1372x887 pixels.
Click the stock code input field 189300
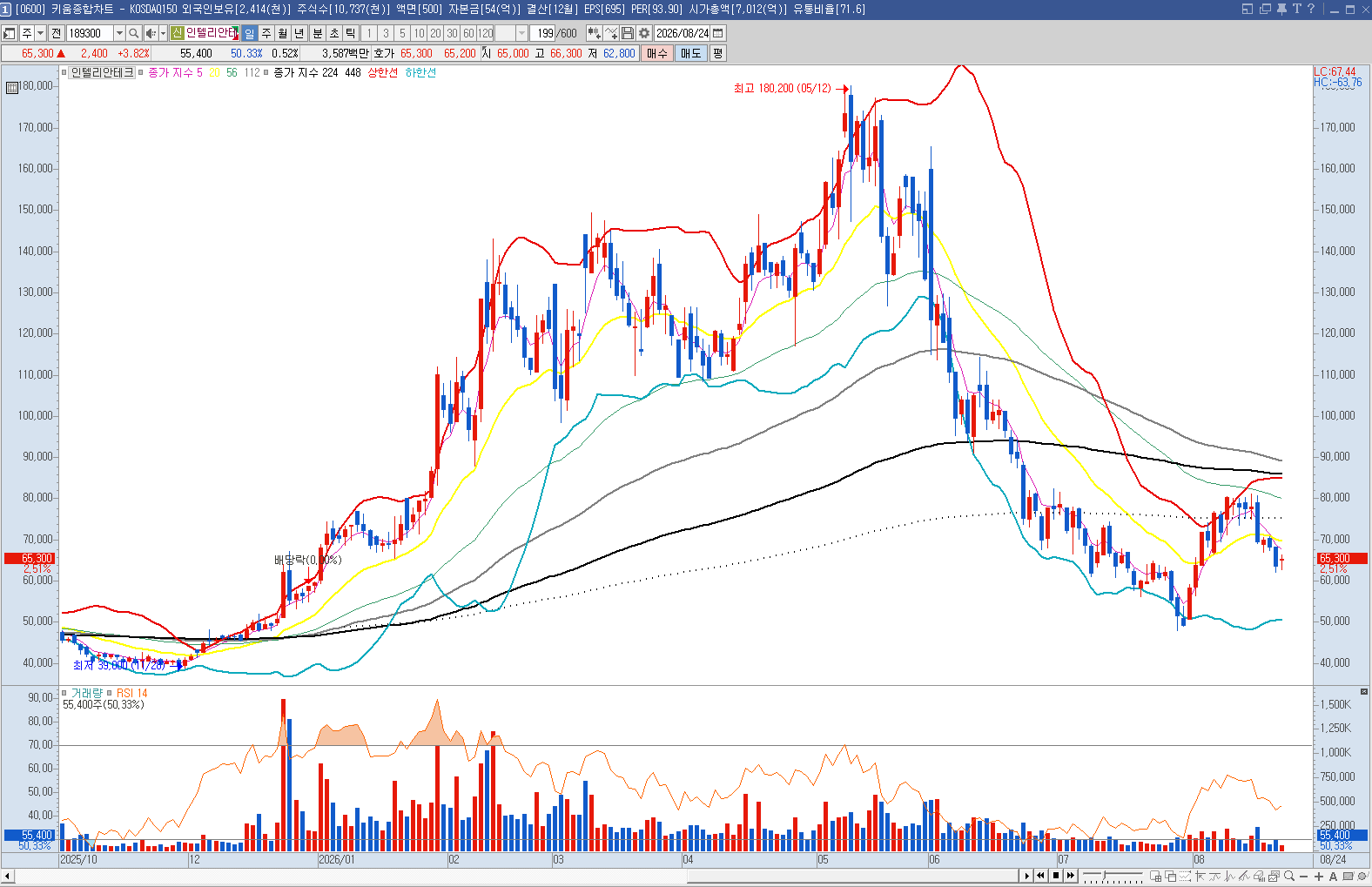[x=90, y=33]
